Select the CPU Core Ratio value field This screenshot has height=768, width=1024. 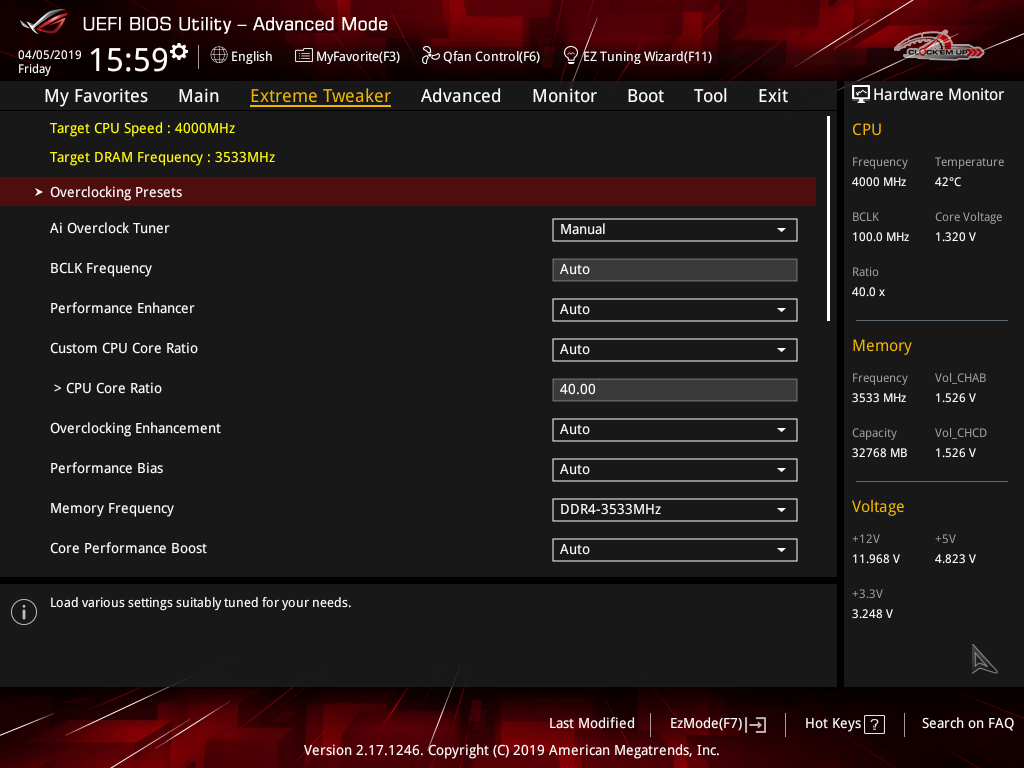(x=674, y=389)
